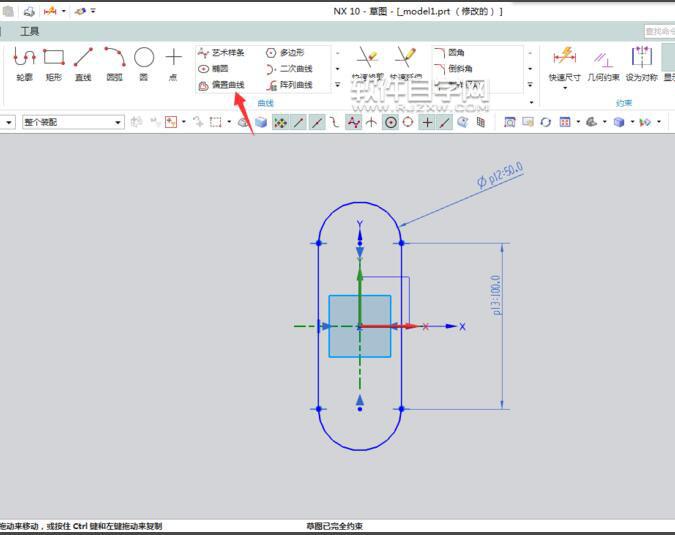Select the Line (直线) tool
The height and width of the screenshot is (535, 675).
click(x=83, y=64)
